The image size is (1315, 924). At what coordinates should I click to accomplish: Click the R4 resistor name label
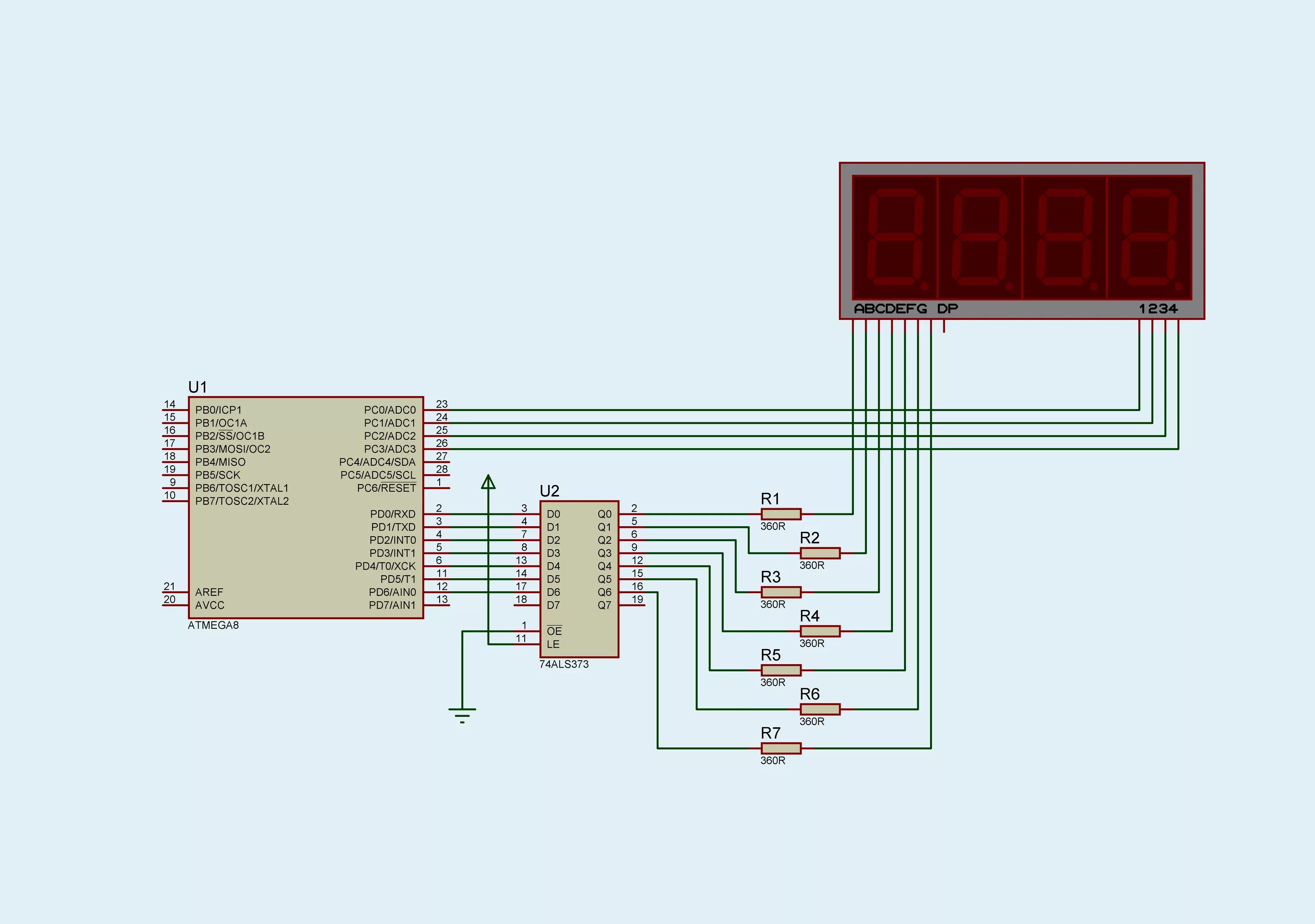pos(809,616)
